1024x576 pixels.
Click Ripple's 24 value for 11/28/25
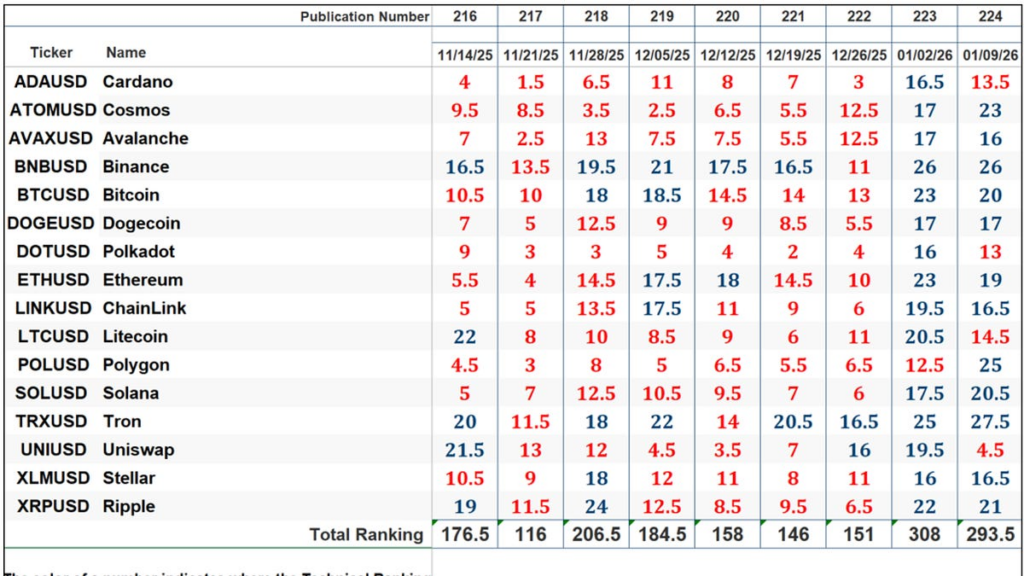coord(596,506)
